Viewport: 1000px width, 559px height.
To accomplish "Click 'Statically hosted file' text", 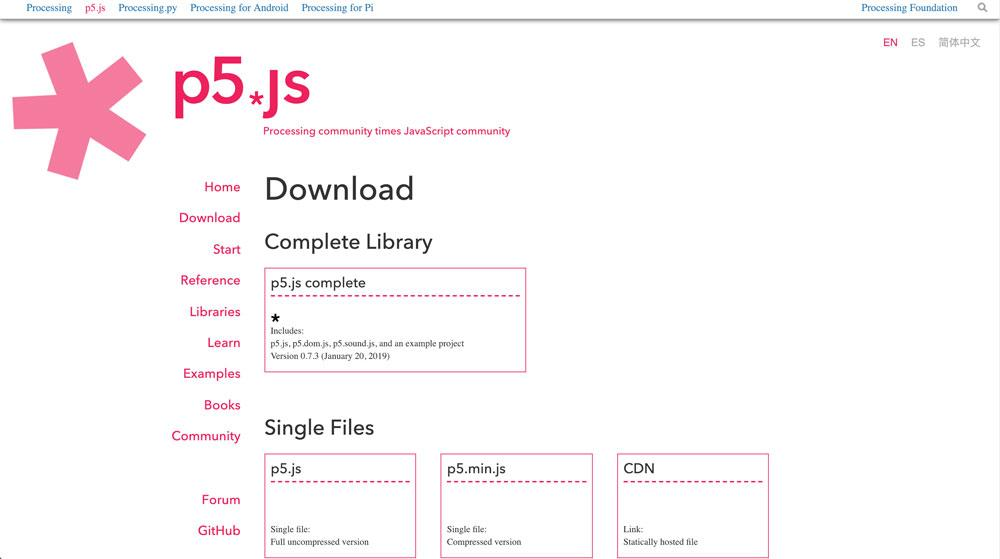I will pos(661,542).
